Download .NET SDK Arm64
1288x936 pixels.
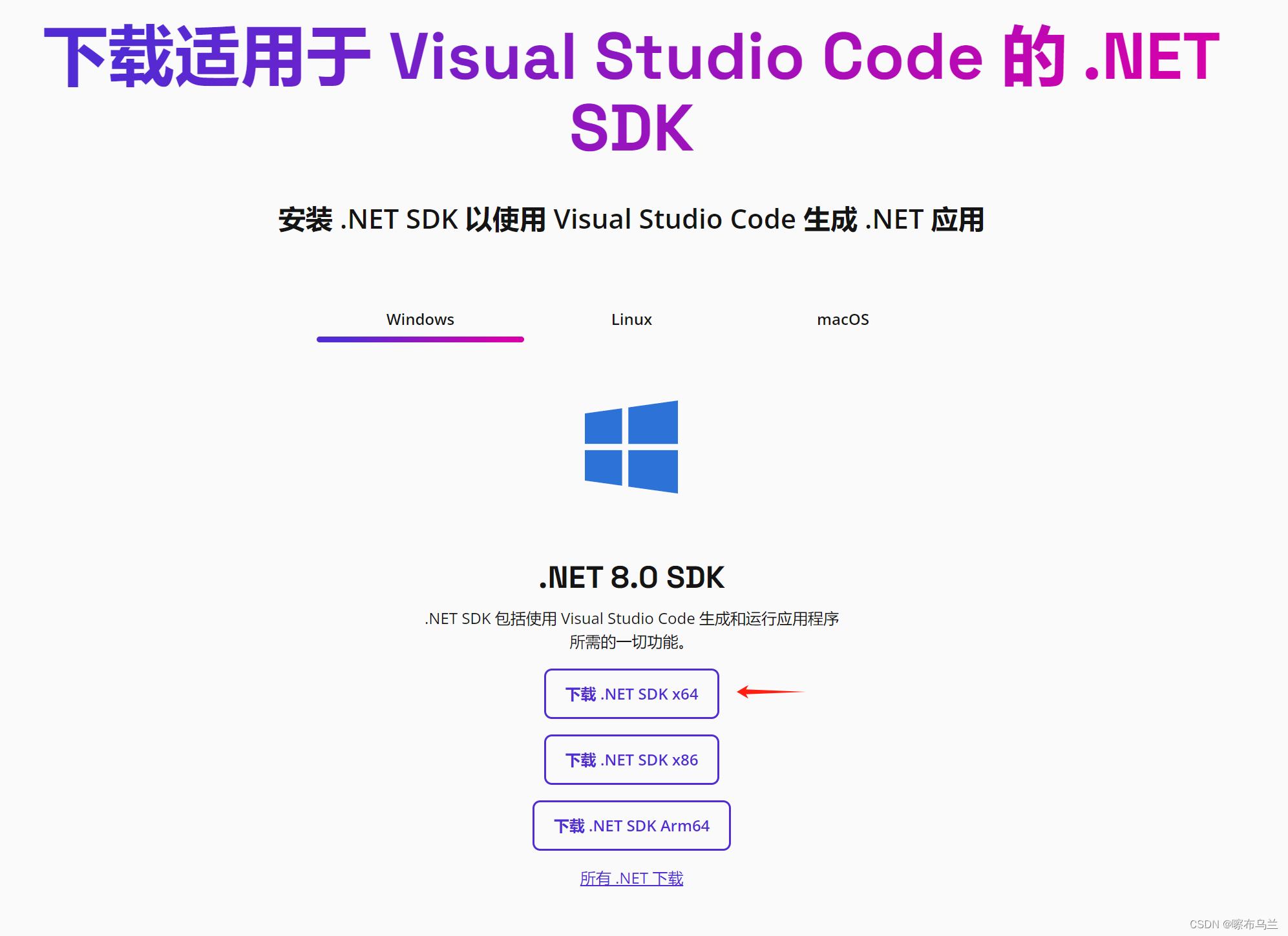pos(631,826)
